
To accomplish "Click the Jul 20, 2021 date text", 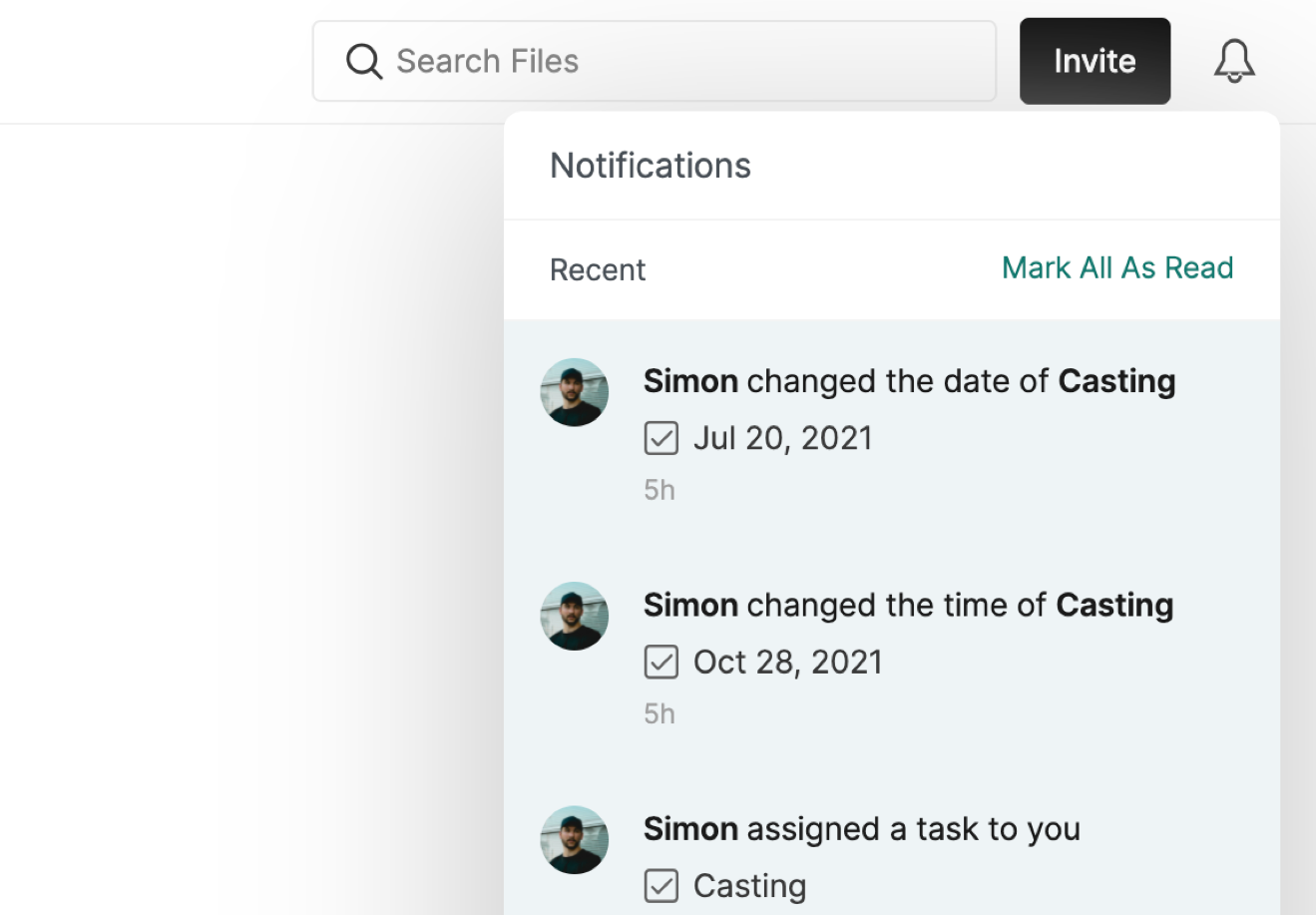I will tap(783, 438).
